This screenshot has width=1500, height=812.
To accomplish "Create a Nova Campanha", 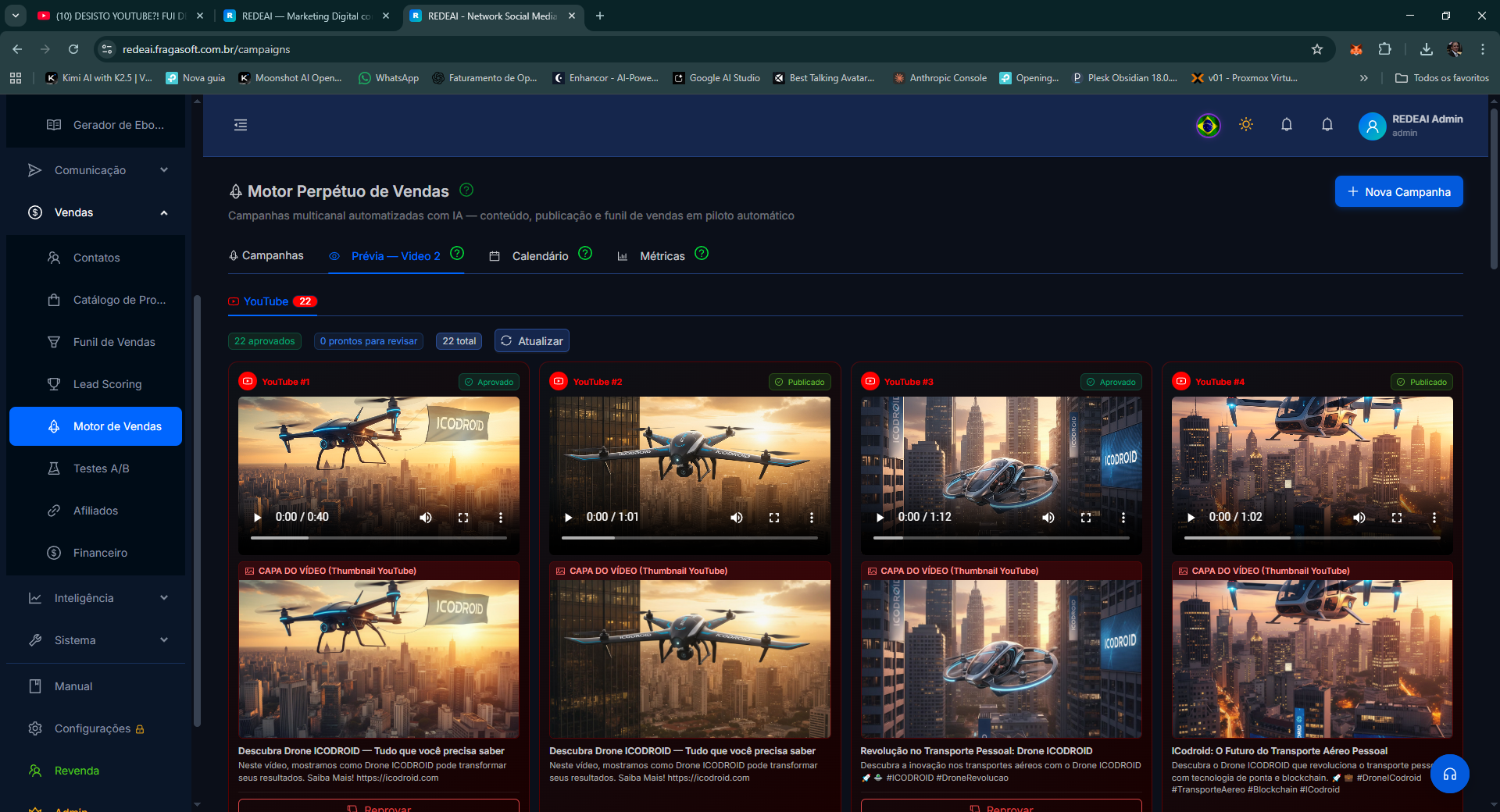I will (1398, 192).
